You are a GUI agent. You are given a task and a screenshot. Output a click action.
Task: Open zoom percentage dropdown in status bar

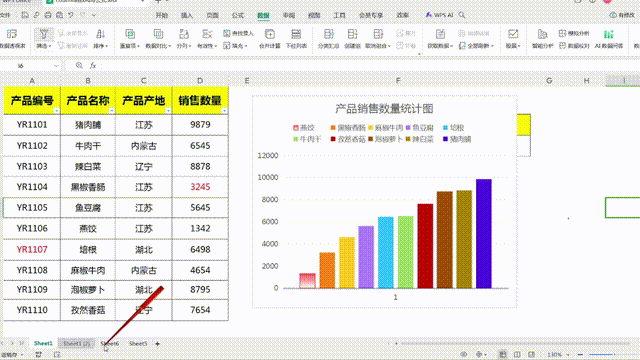point(568,355)
